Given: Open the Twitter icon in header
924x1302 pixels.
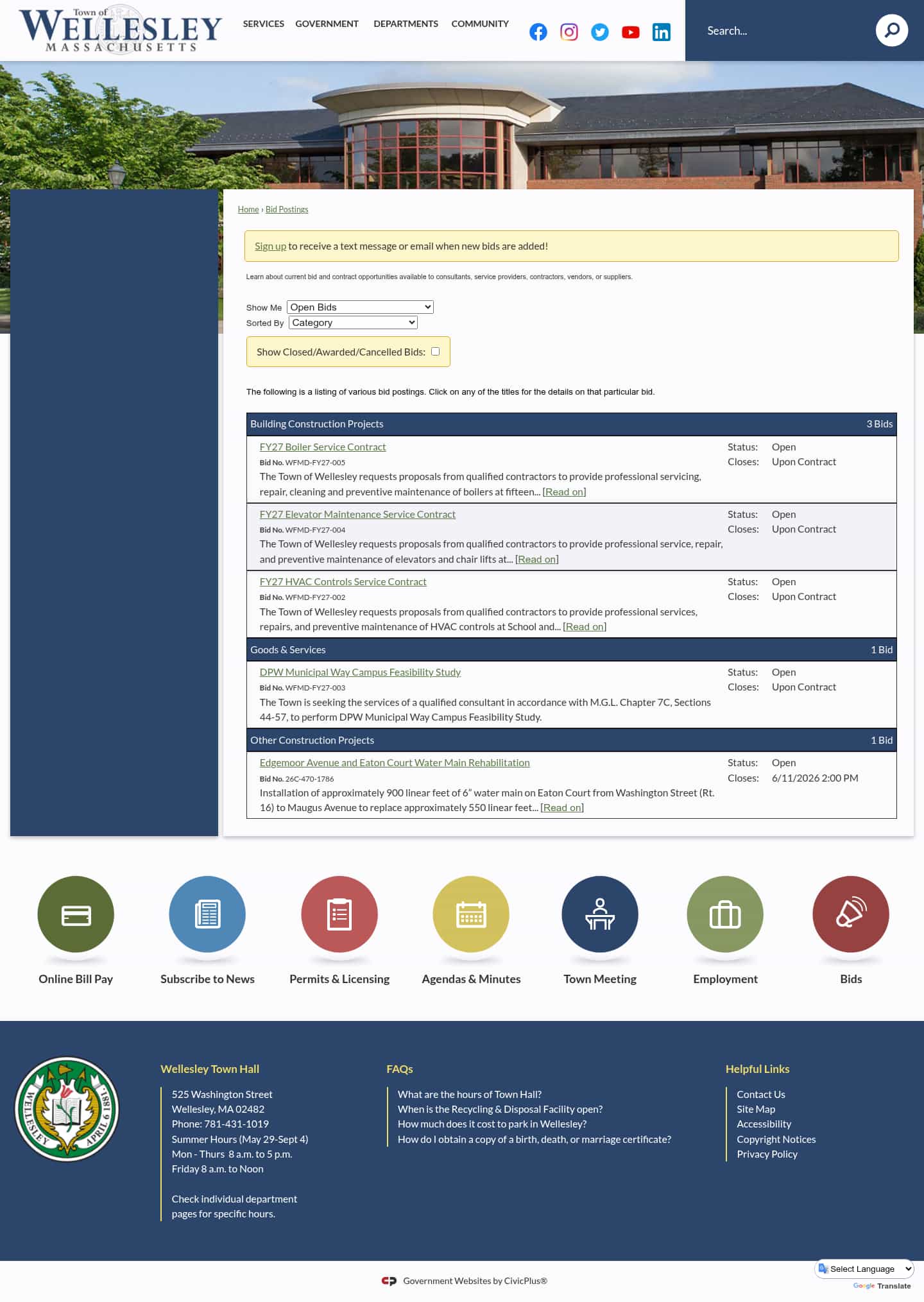Looking at the screenshot, I should (x=599, y=32).
